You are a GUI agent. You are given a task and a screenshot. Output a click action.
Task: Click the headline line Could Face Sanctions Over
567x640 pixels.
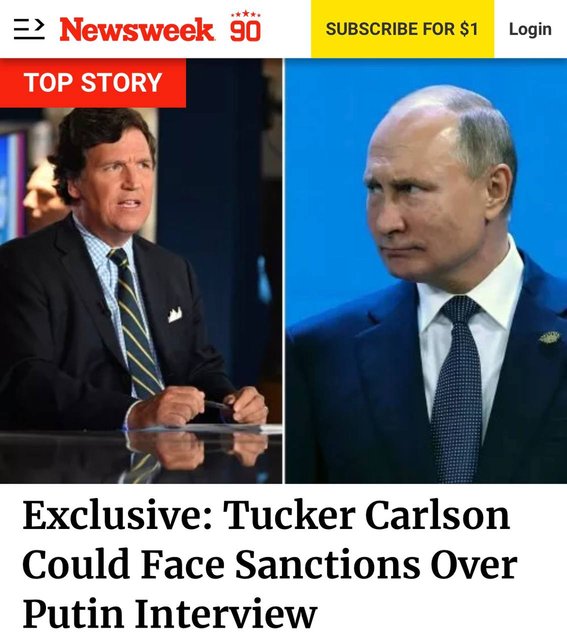tap(269, 564)
